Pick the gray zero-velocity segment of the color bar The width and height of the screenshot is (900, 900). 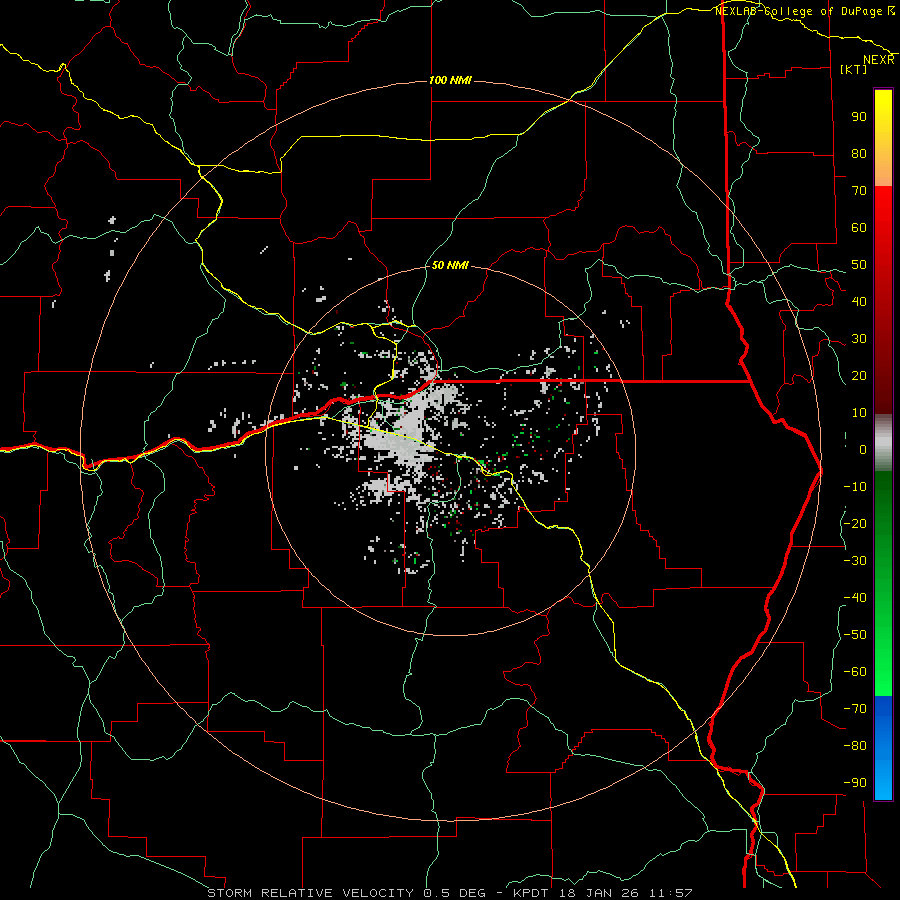coord(883,443)
